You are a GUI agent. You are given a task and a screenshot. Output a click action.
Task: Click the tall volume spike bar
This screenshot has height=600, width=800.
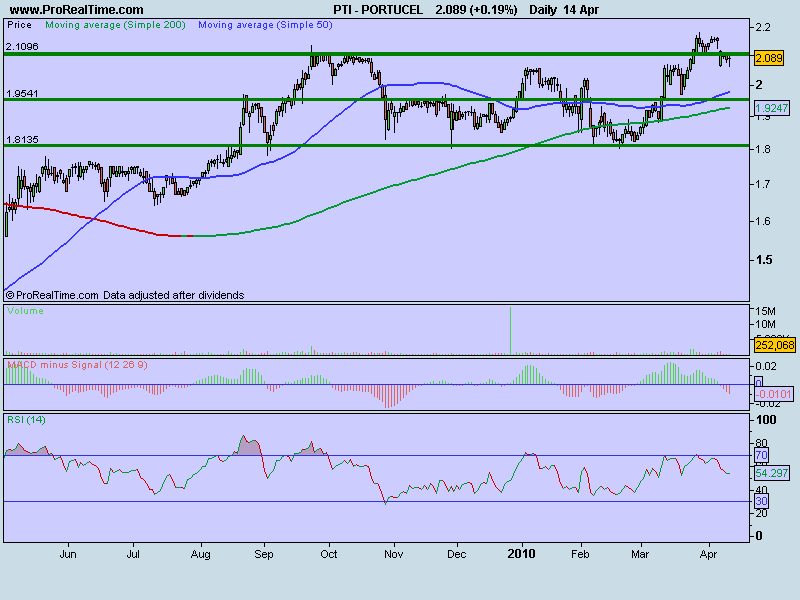(511, 330)
